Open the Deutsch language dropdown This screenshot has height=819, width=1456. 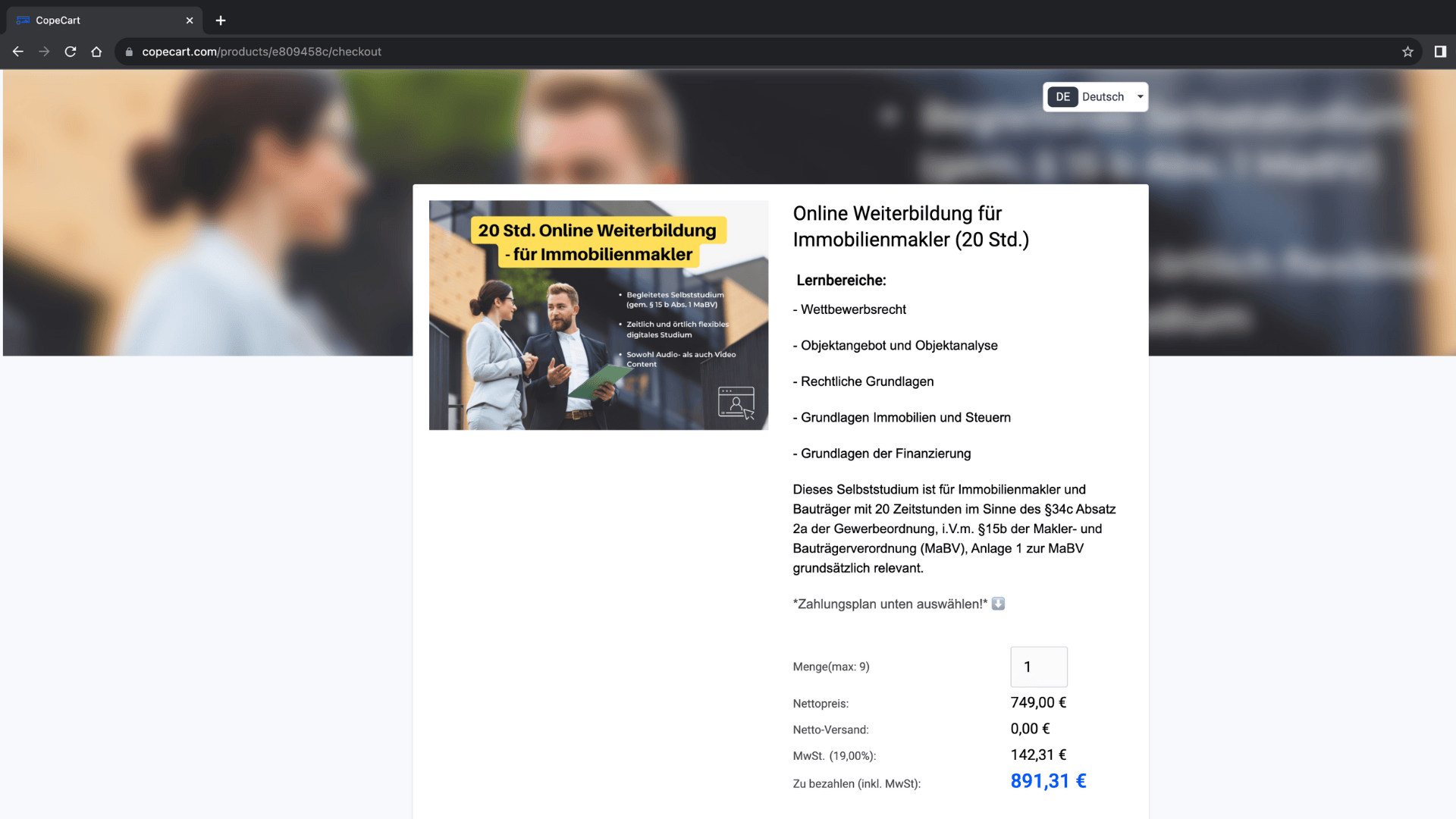pyautogui.click(x=1103, y=97)
